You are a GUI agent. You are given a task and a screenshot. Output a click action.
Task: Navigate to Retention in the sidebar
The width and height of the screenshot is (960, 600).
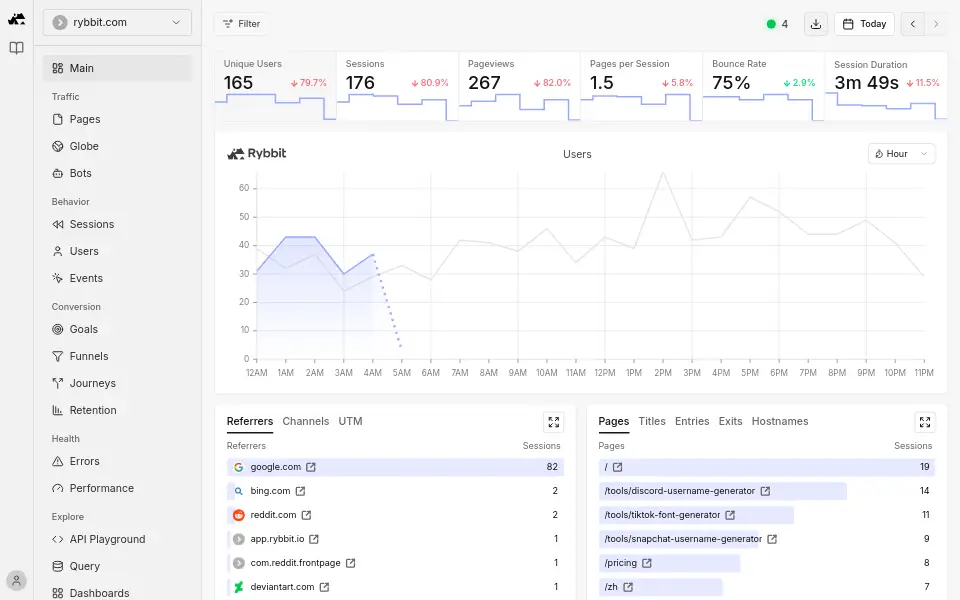pyautogui.click(x=117, y=410)
